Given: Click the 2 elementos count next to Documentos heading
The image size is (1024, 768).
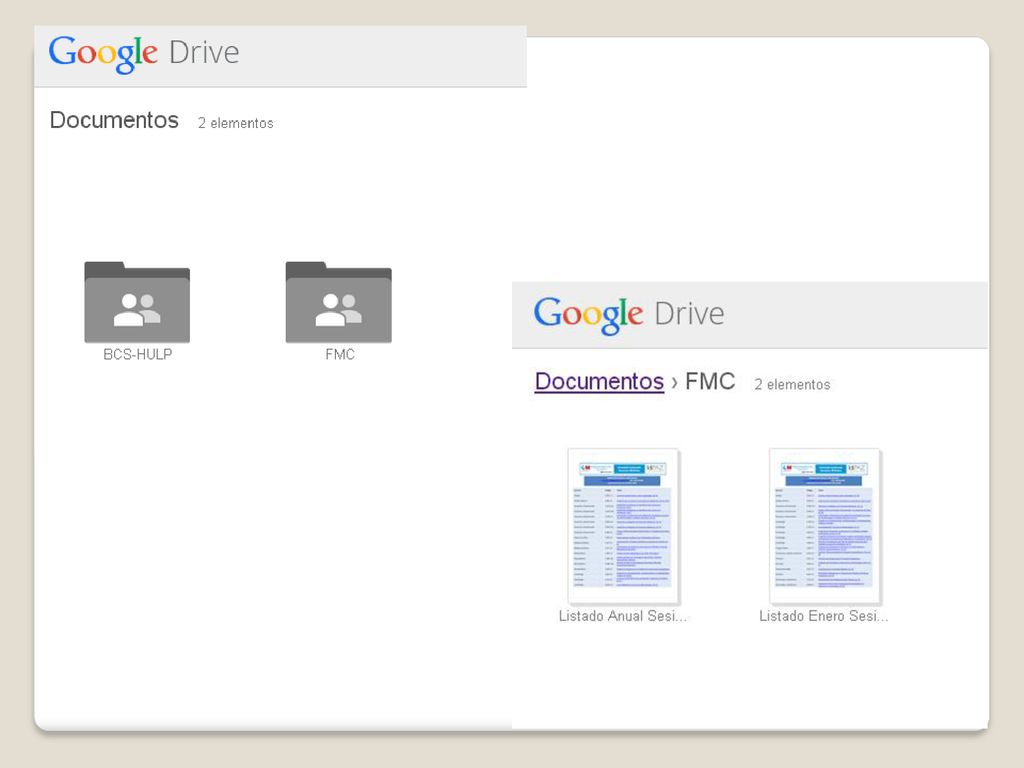Looking at the screenshot, I should pyautogui.click(x=236, y=123).
